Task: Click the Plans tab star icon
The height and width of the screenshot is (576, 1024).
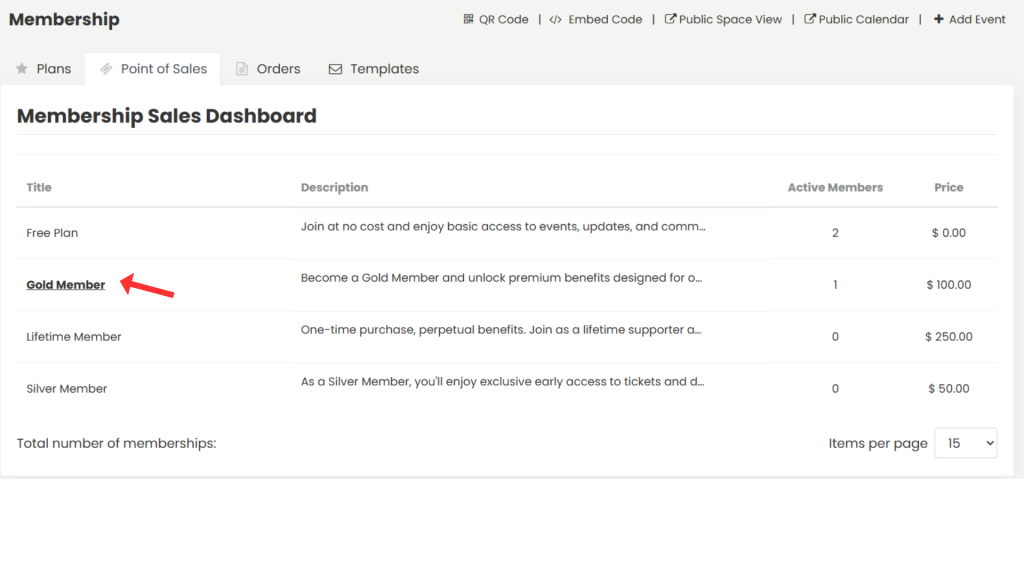Action: point(22,69)
